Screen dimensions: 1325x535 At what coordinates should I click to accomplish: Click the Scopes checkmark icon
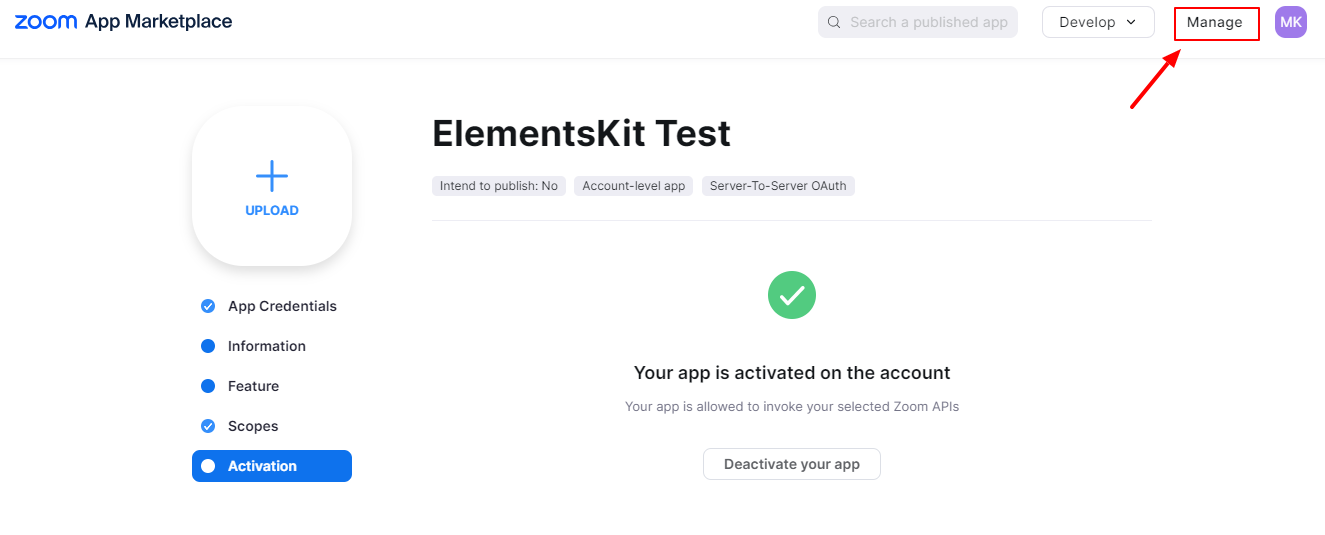click(x=208, y=426)
